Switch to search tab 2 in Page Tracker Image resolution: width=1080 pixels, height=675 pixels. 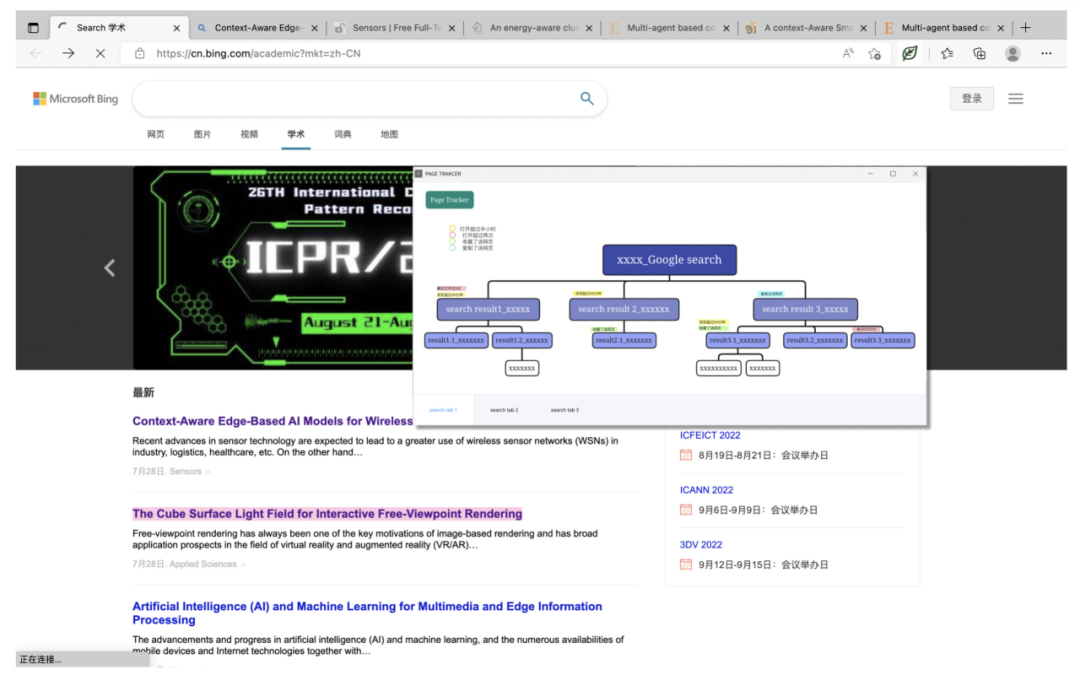point(504,410)
